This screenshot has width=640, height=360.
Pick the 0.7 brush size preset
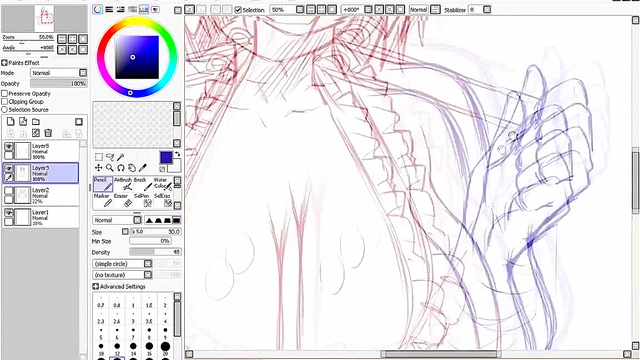[x=101, y=302]
